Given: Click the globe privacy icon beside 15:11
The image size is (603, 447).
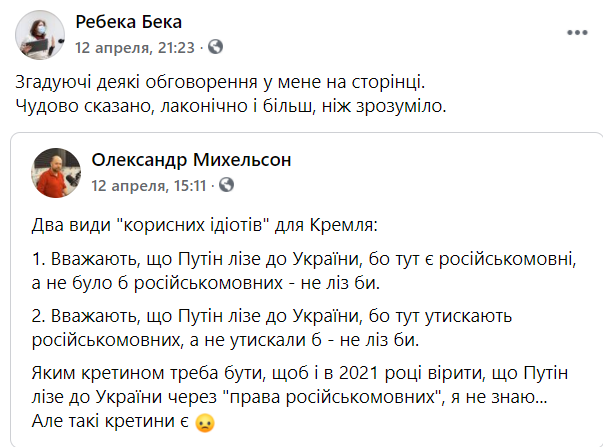Looking at the screenshot, I should click(x=227, y=185).
